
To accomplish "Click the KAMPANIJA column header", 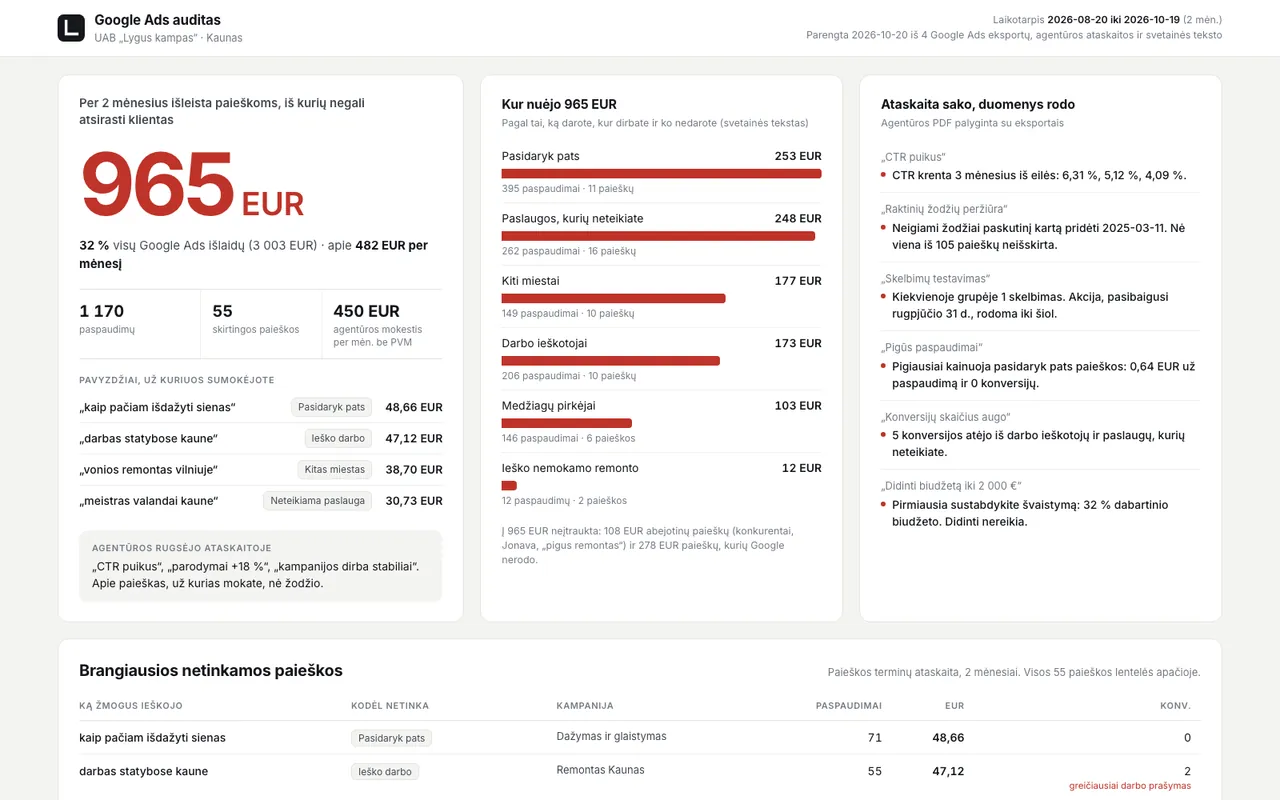I will click(x=585, y=705).
